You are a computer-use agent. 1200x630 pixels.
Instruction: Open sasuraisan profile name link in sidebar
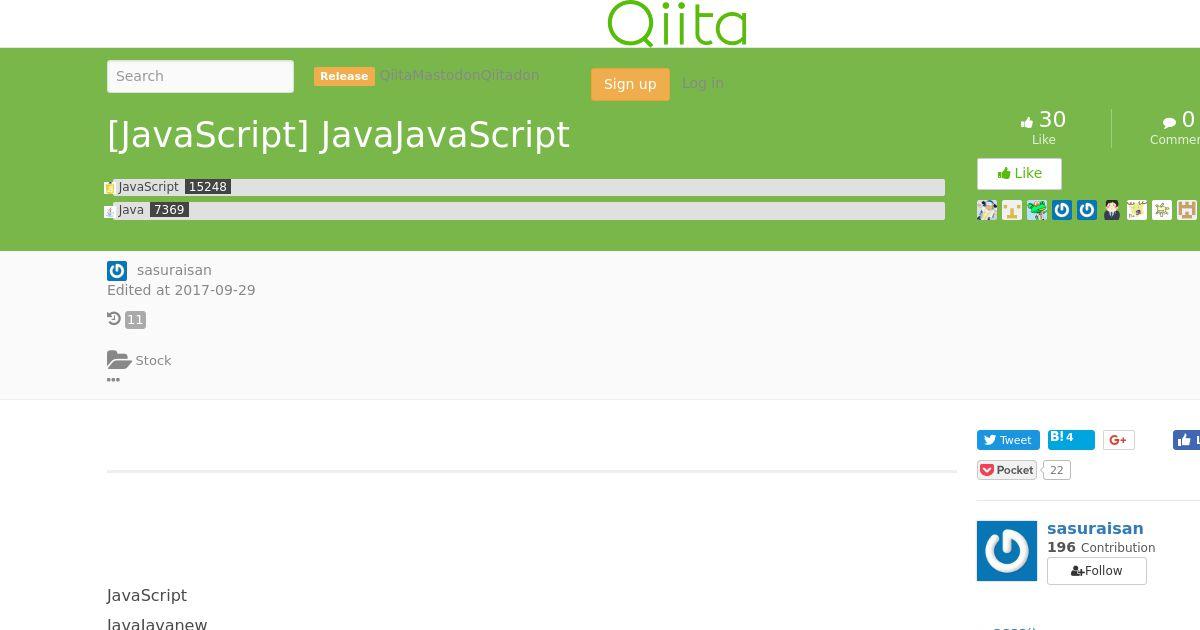tap(1095, 529)
